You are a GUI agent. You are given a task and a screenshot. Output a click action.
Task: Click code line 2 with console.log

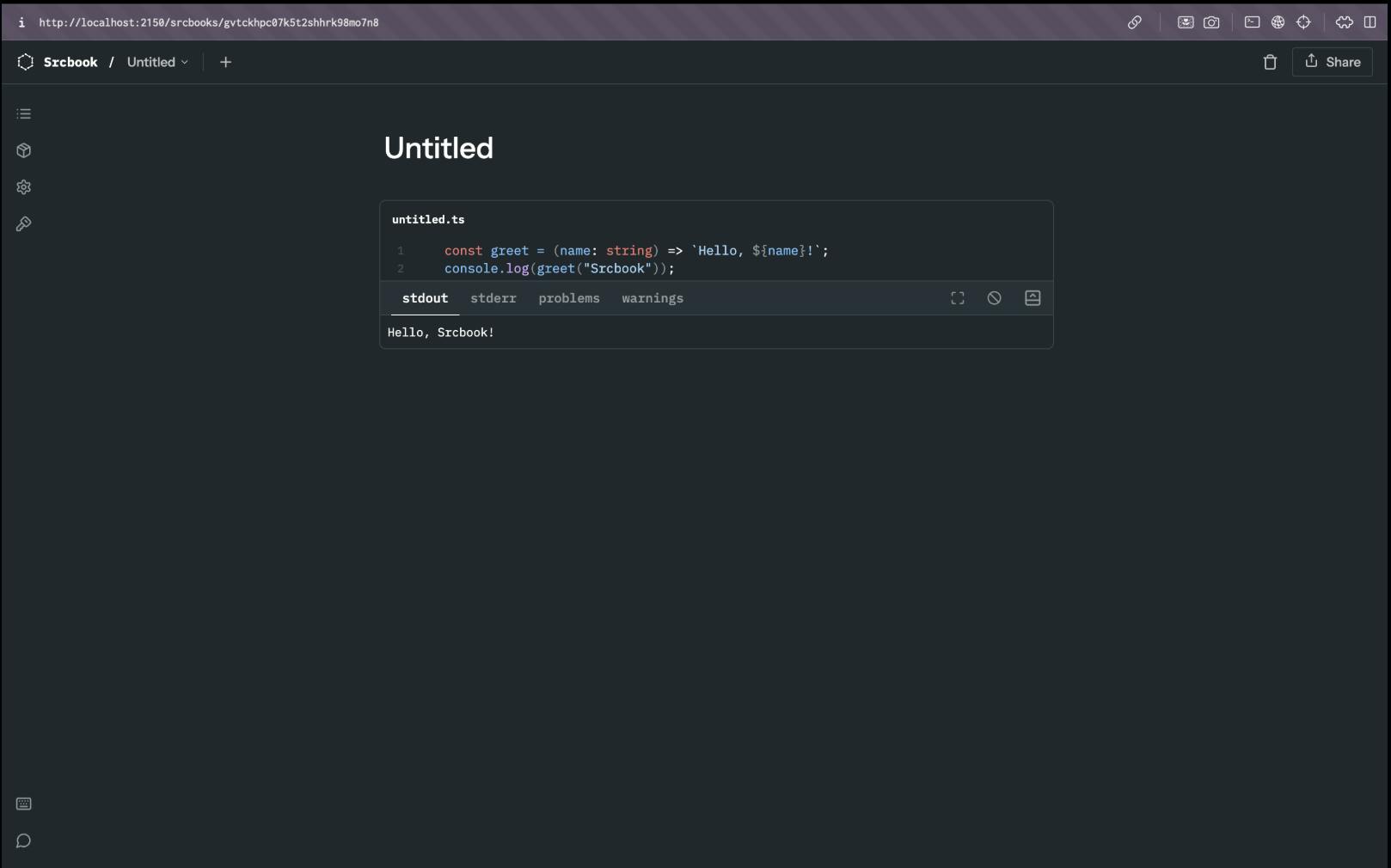[560, 269]
